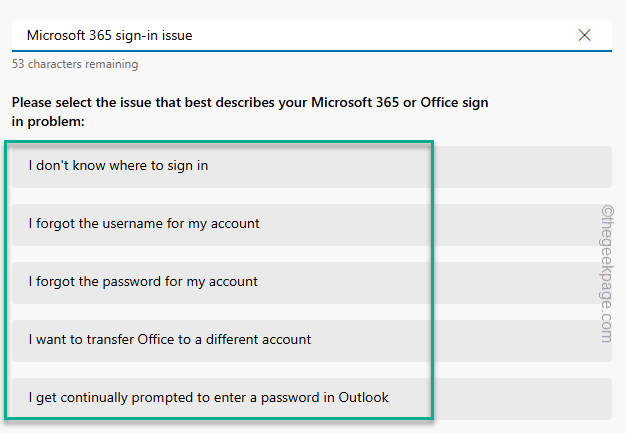Choose the continually prompted for password in Outlook option
This screenshot has width=626, height=433.
(311, 399)
